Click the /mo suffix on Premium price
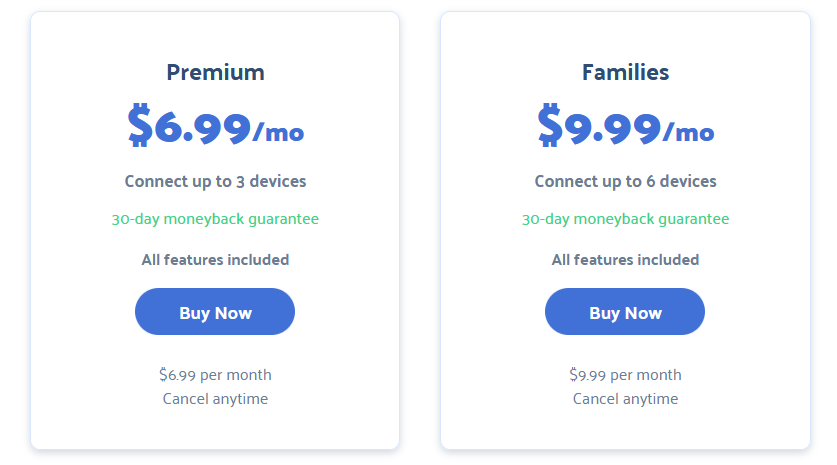Screen dimensions: 837x465 point(278,132)
